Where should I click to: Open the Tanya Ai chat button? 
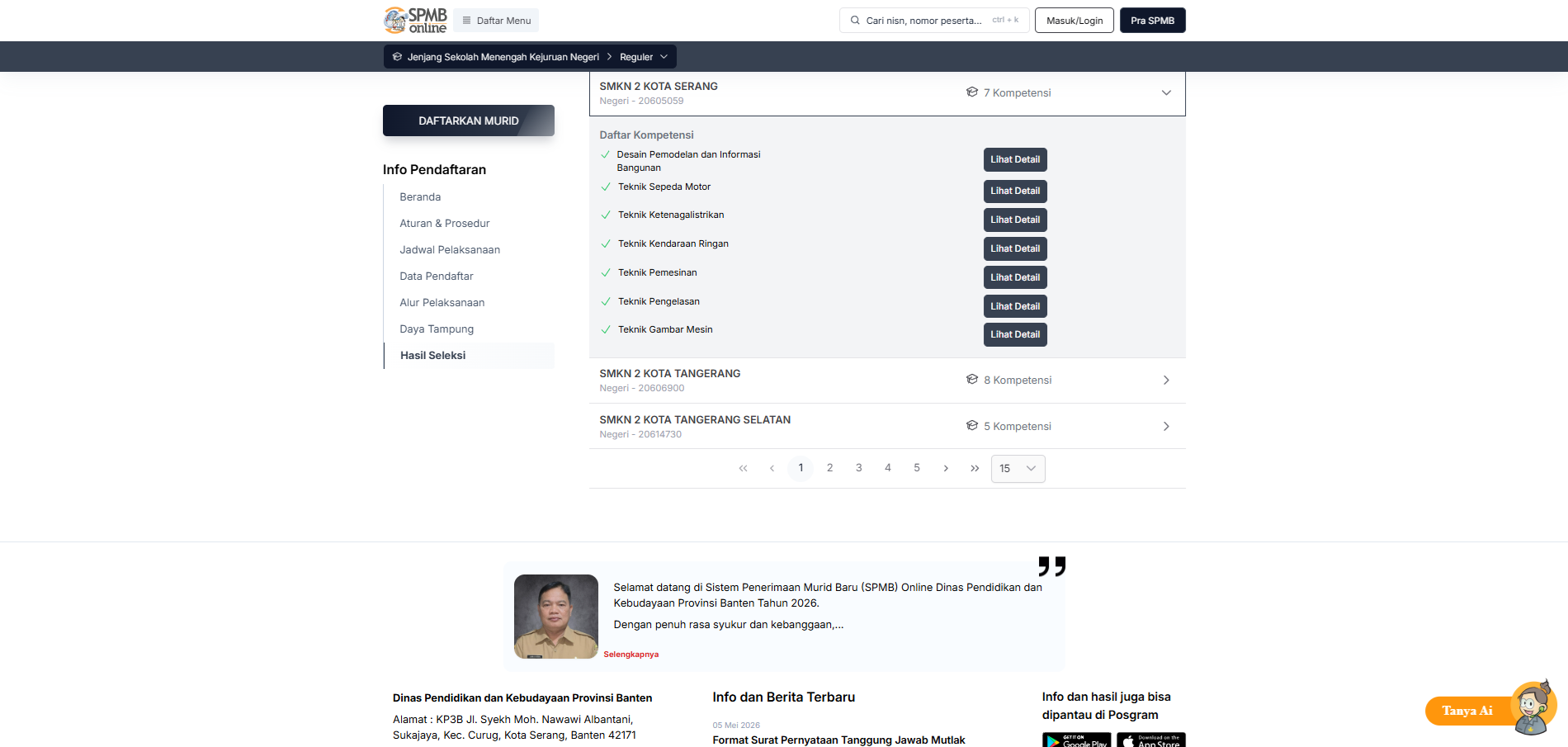[1467, 711]
